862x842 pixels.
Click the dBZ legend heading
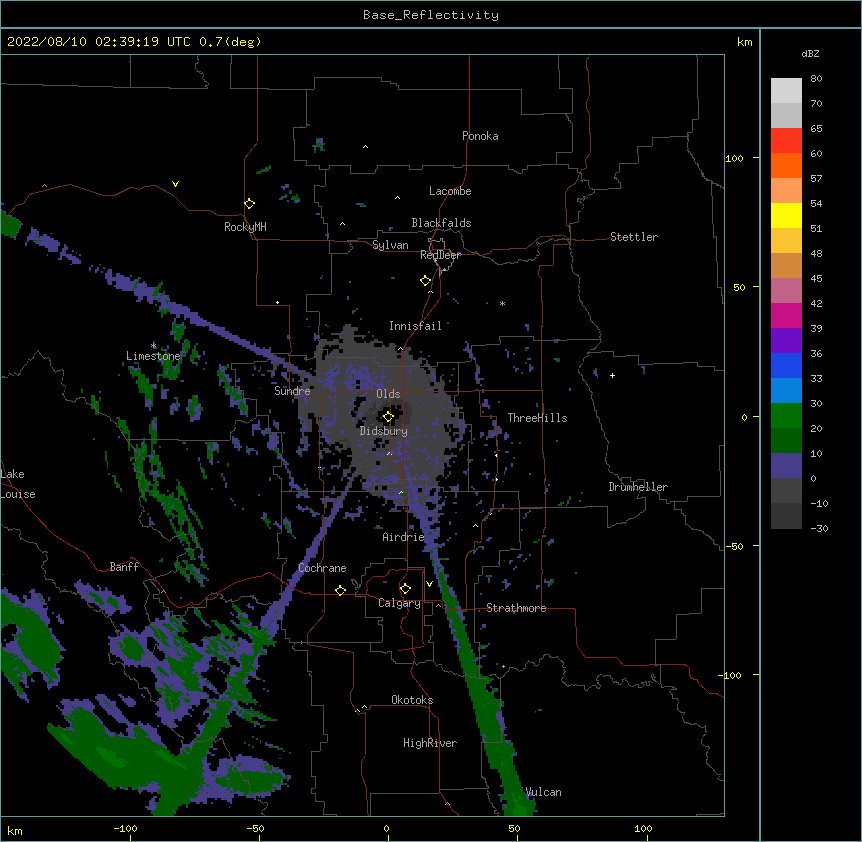(x=810, y=53)
